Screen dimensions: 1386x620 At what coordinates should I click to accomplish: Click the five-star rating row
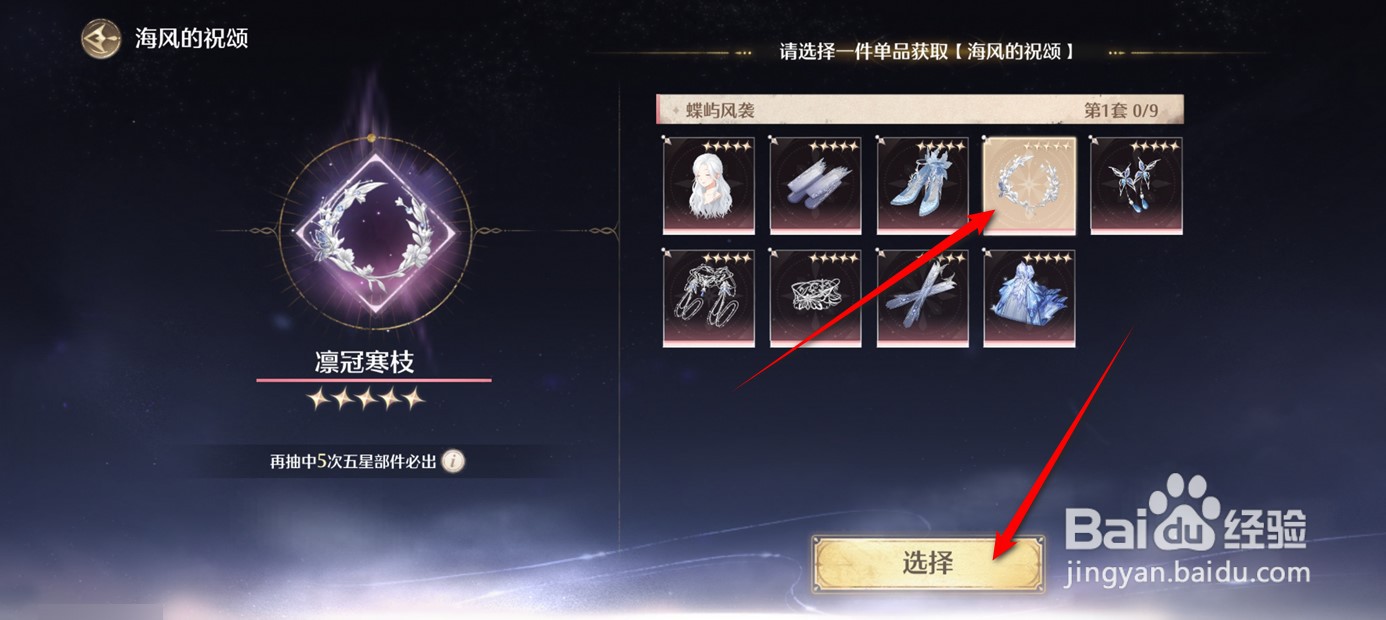tap(365, 399)
